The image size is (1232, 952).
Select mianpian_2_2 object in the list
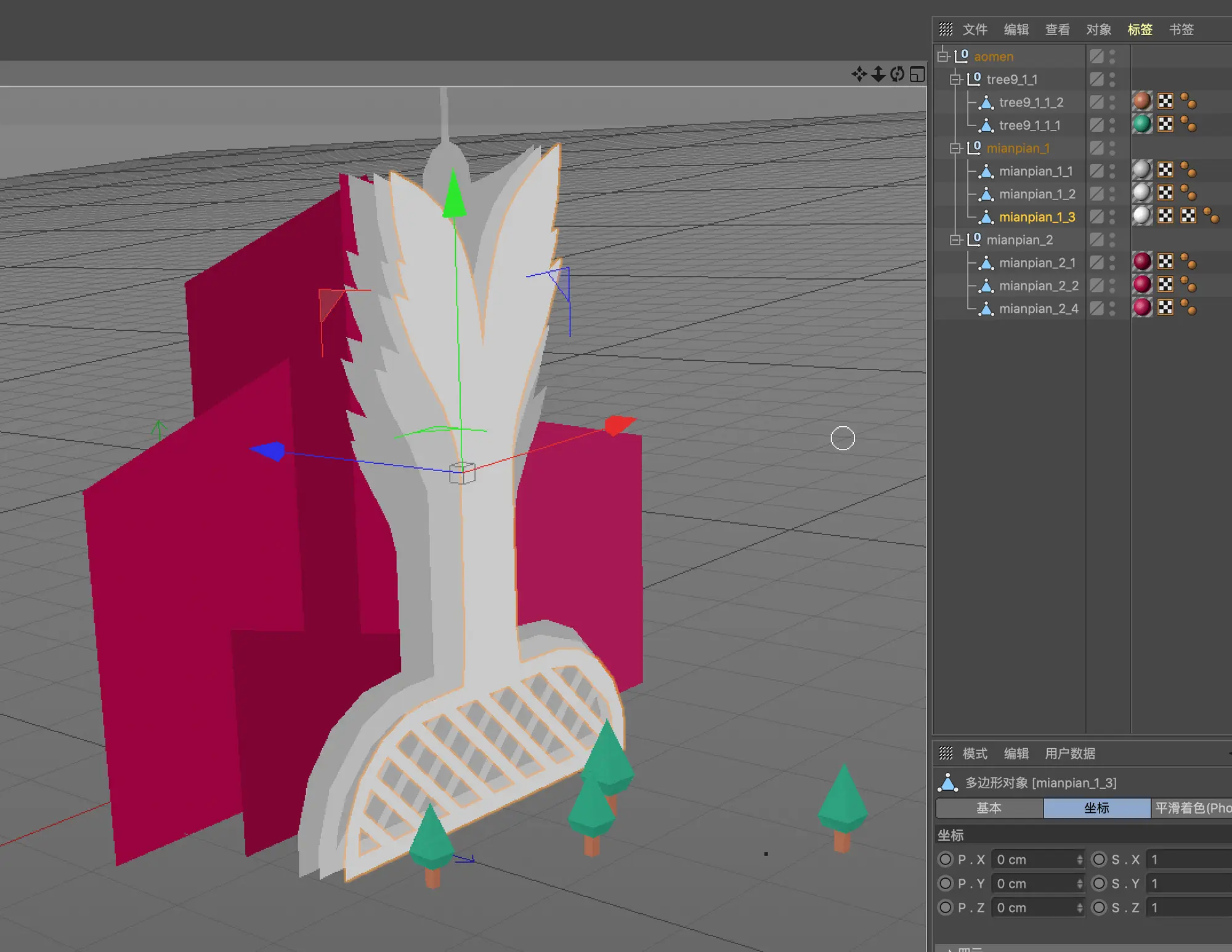[1038, 286]
